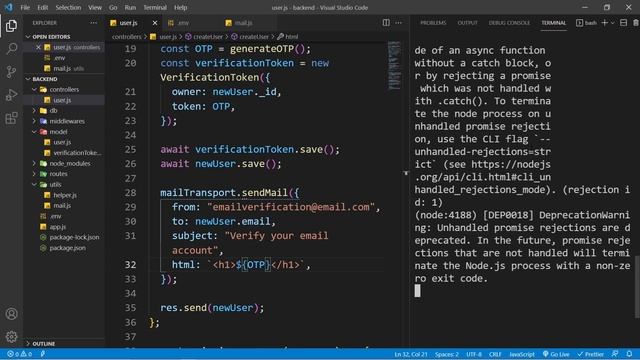This screenshot has width=640, height=360.
Task: Collapse the Open Editors section
Action: tap(48, 37)
